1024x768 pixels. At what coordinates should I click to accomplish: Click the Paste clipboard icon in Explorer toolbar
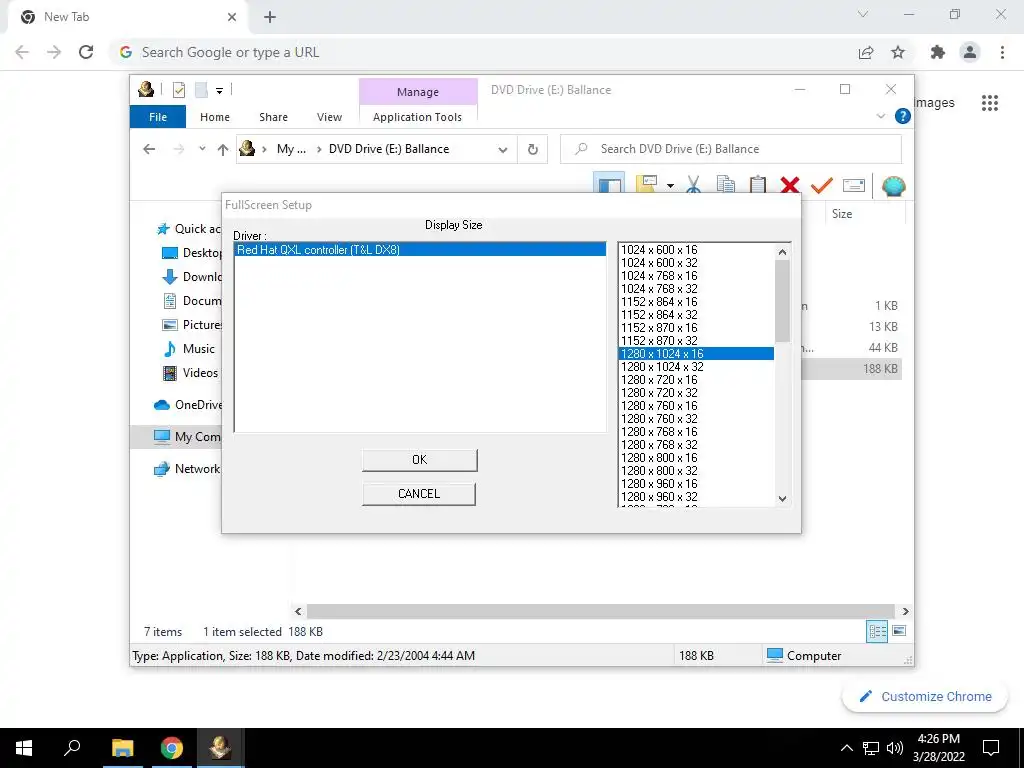pyautogui.click(x=758, y=185)
